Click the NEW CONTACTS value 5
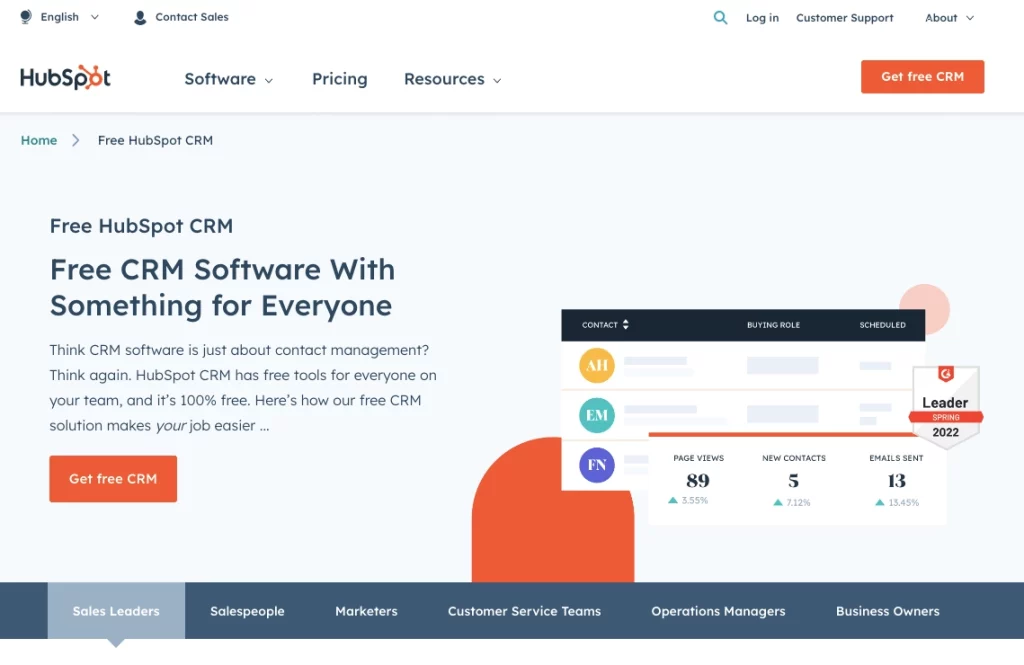Viewport: 1024px width, 665px height. tap(793, 481)
